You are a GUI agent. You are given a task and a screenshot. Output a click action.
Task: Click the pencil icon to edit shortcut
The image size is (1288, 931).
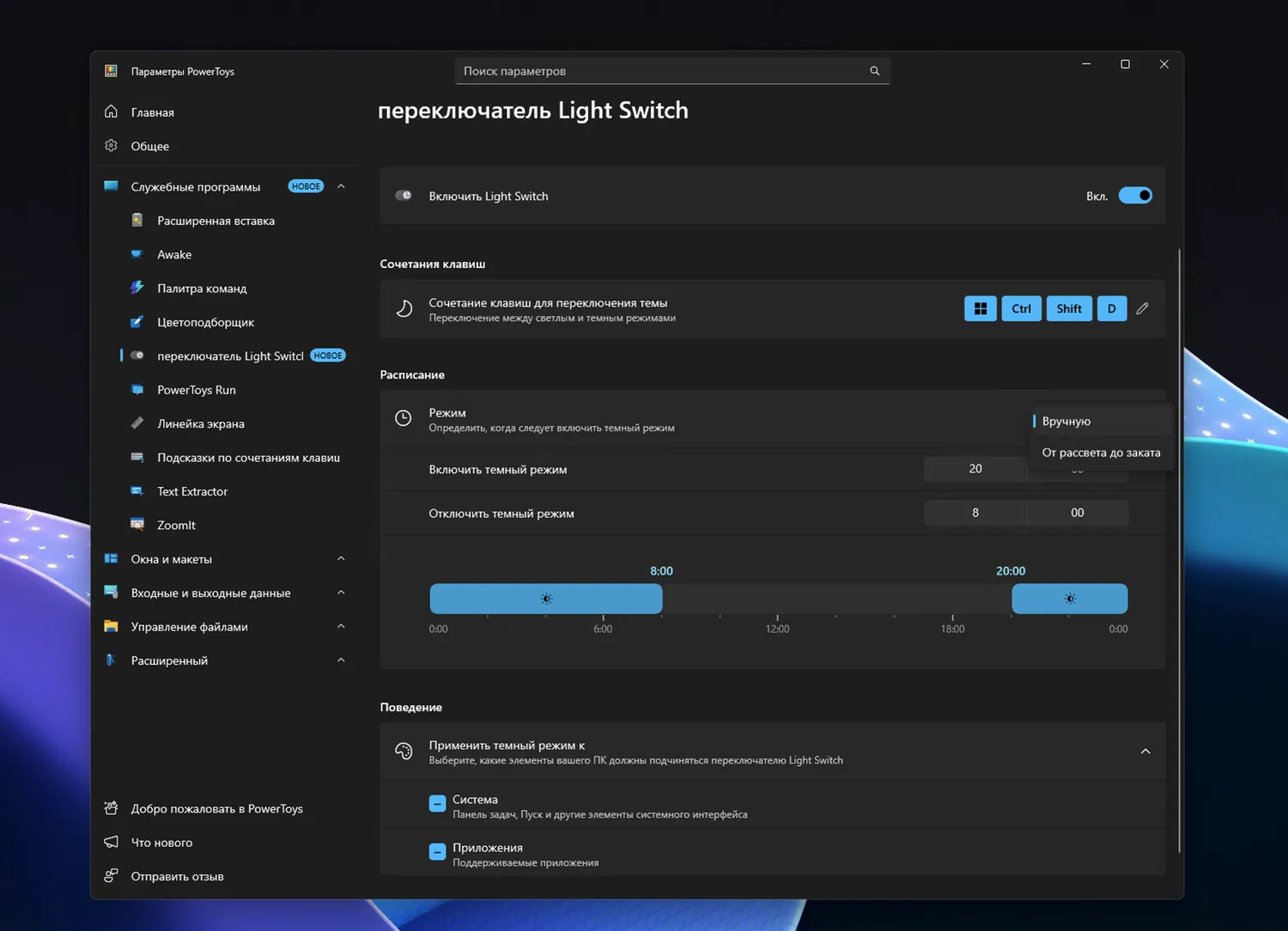[x=1142, y=308]
